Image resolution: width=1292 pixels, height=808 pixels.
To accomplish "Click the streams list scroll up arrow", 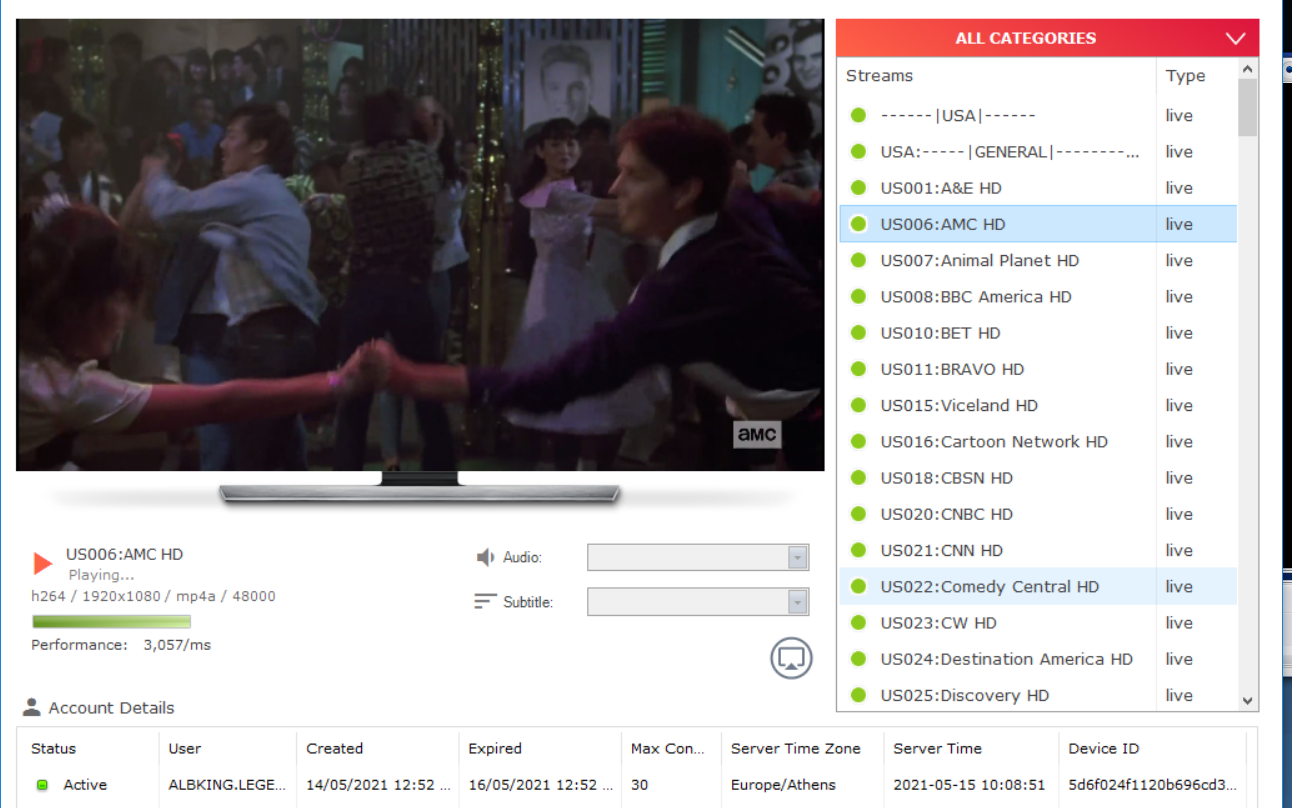I will pyautogui.click(x=1247, y=69).
